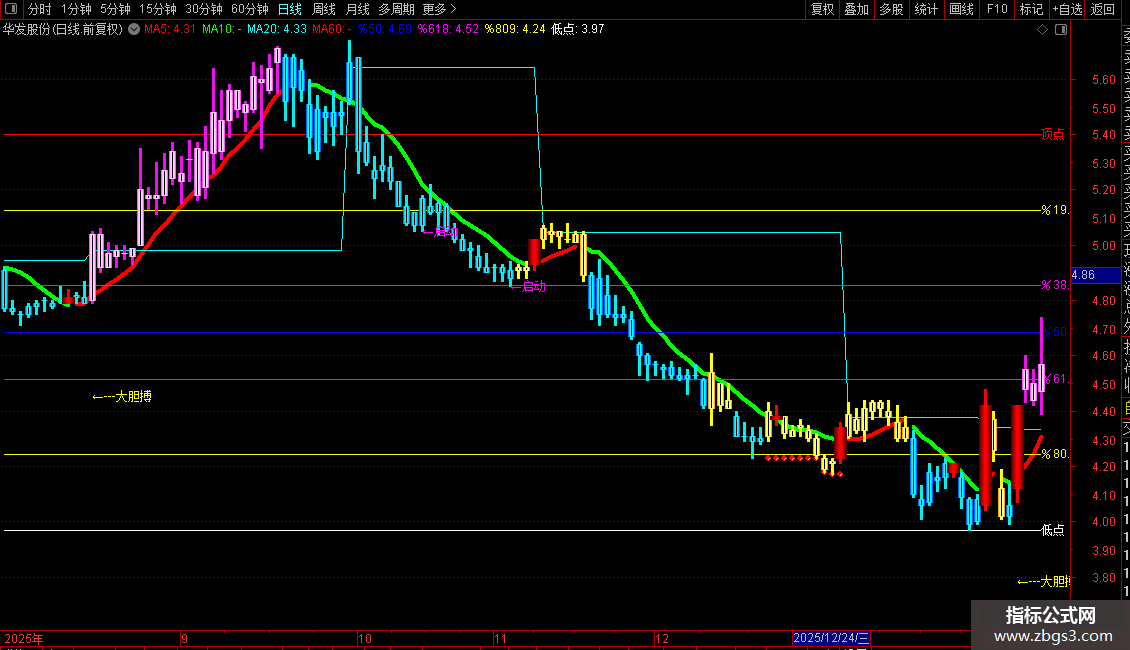Click the %80. retracement line label
Image resolution: width=1130 pixels, height=650 pixels.
point(1055,453)
